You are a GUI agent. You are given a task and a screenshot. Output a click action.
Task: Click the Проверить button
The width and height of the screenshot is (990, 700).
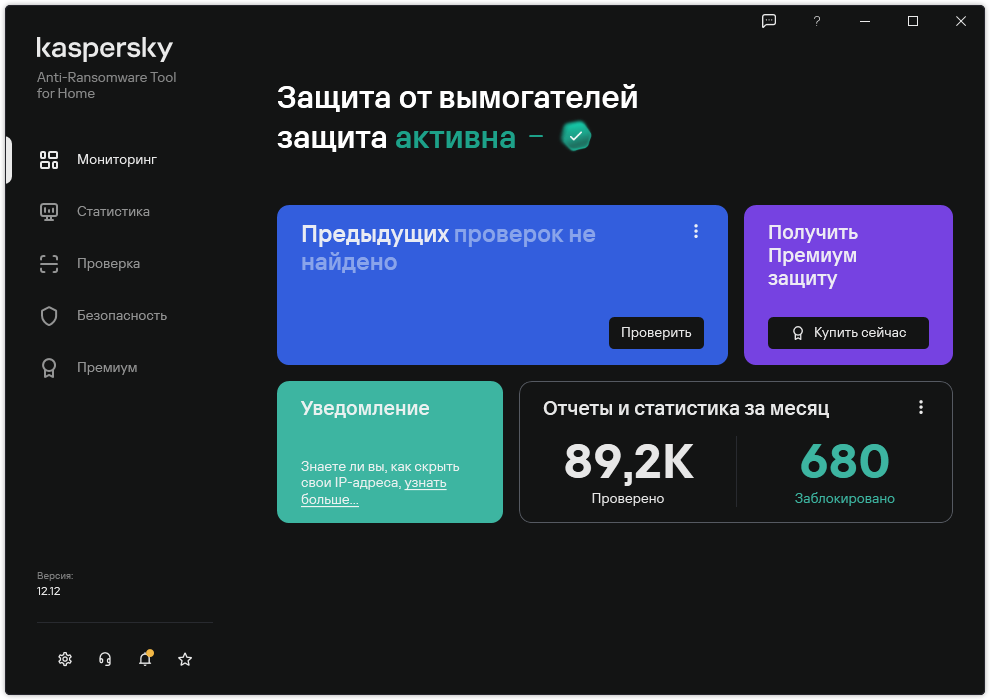point(657,333)
